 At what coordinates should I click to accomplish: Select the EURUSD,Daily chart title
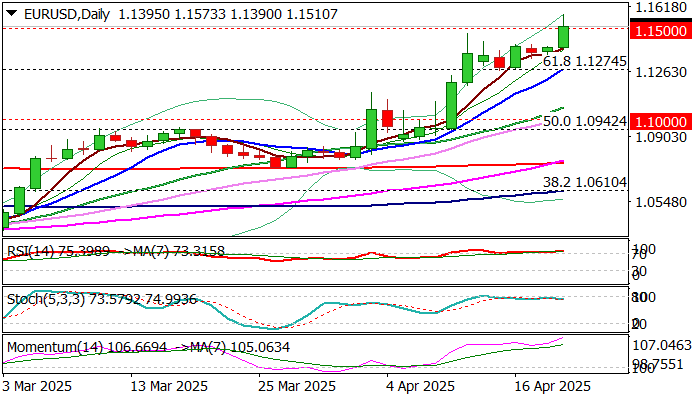(x=67, y=14)
